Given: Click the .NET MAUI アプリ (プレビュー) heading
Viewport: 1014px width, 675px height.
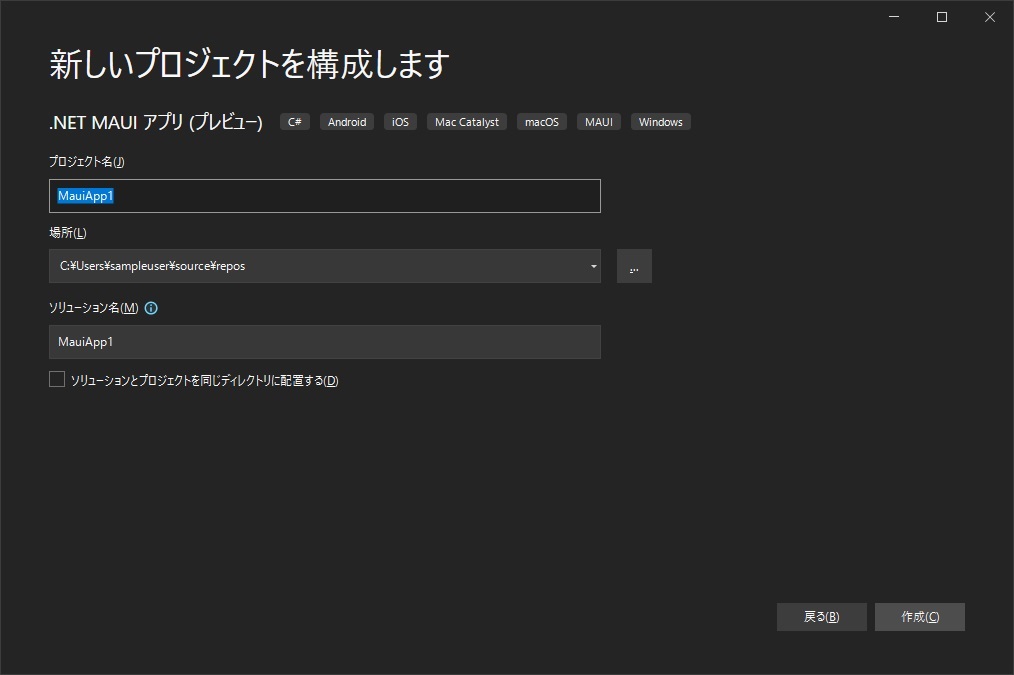Looking at the screenshot, I should tap(156, 122).
